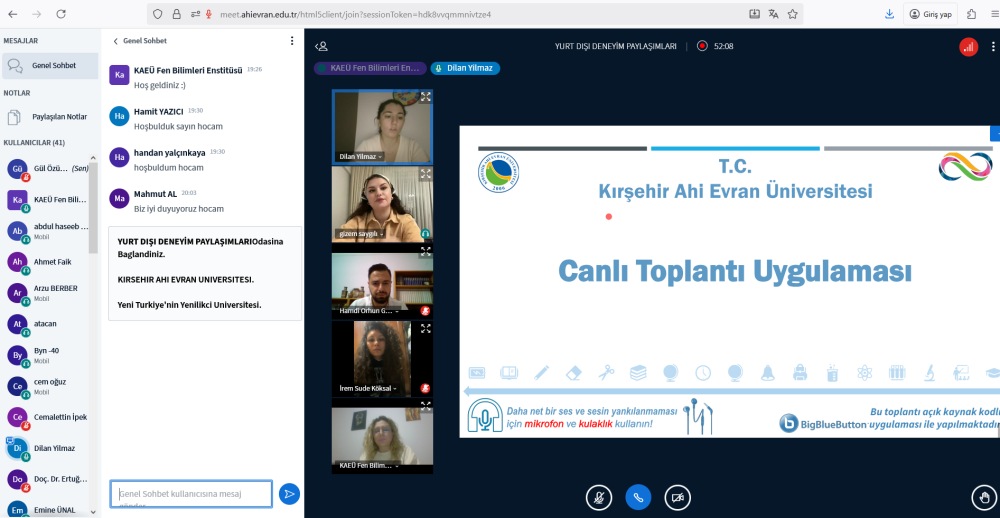Open the meeting options three-dot menu
Viewport: 1000px width, 518px height.
tap(990, 46)
